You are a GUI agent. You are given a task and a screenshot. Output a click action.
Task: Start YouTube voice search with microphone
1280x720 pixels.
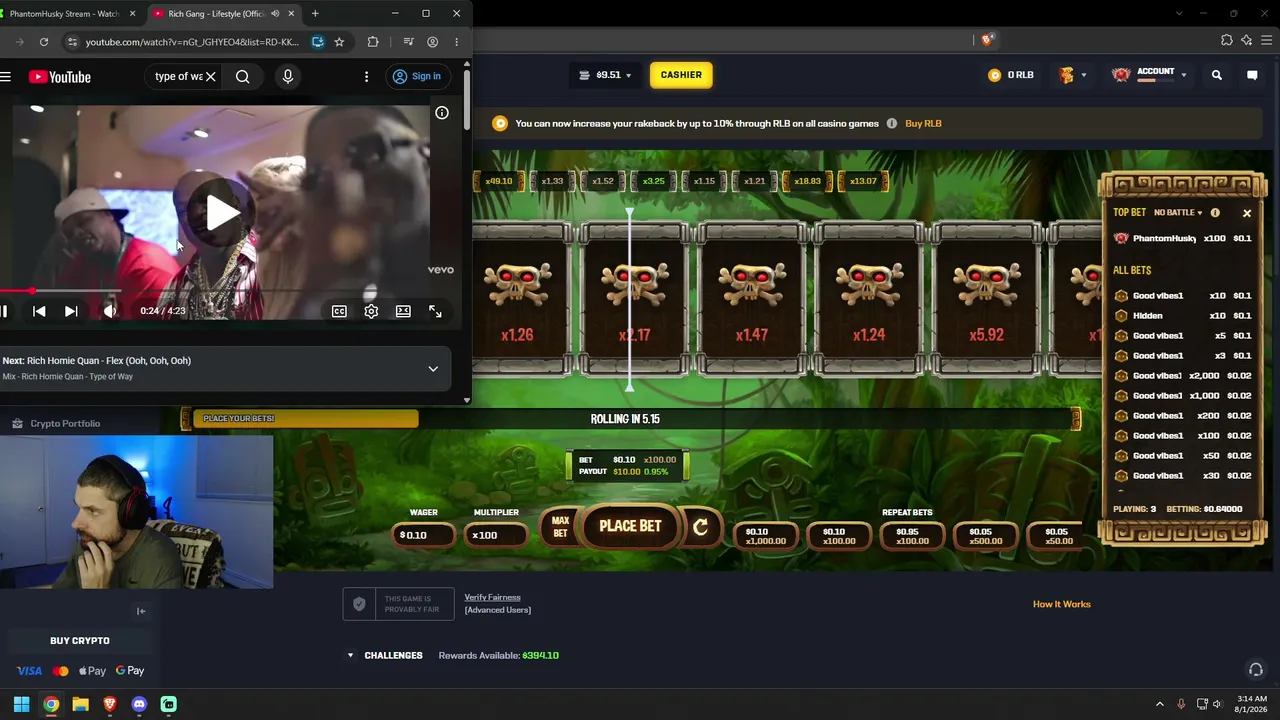[288, 77]
